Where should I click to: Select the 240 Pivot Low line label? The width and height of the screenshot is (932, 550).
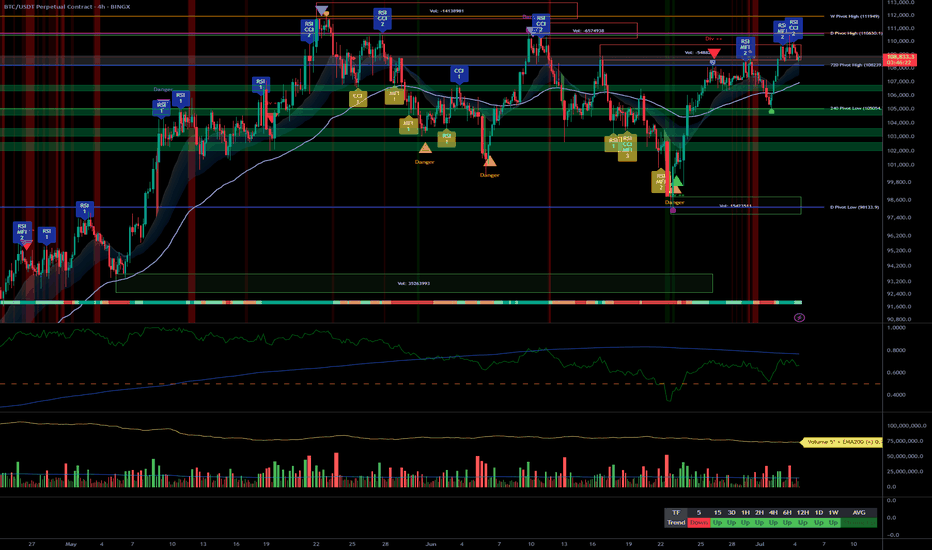point(855,108)
